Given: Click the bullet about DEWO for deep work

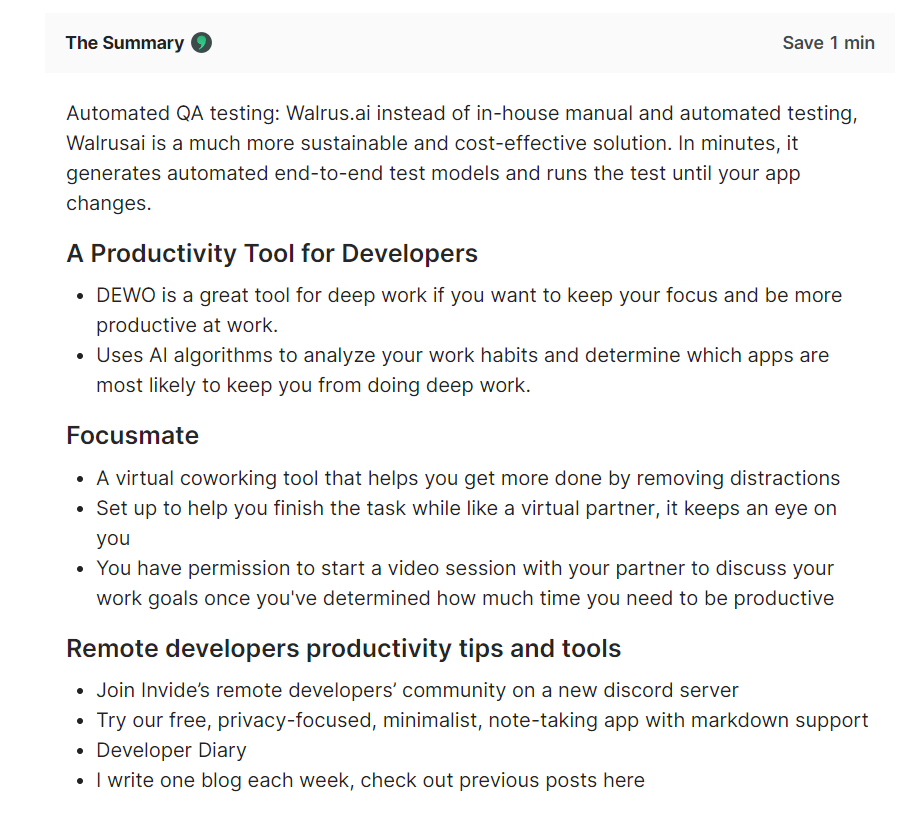Looking at the screenshot, I should click(x=469, y=310).
